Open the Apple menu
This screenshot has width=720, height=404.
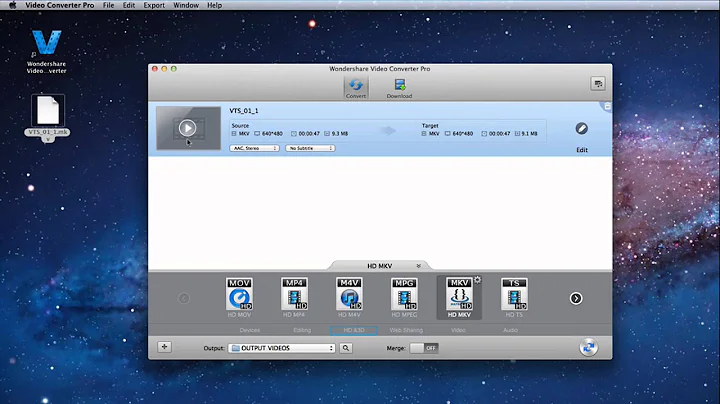point(12,5)
